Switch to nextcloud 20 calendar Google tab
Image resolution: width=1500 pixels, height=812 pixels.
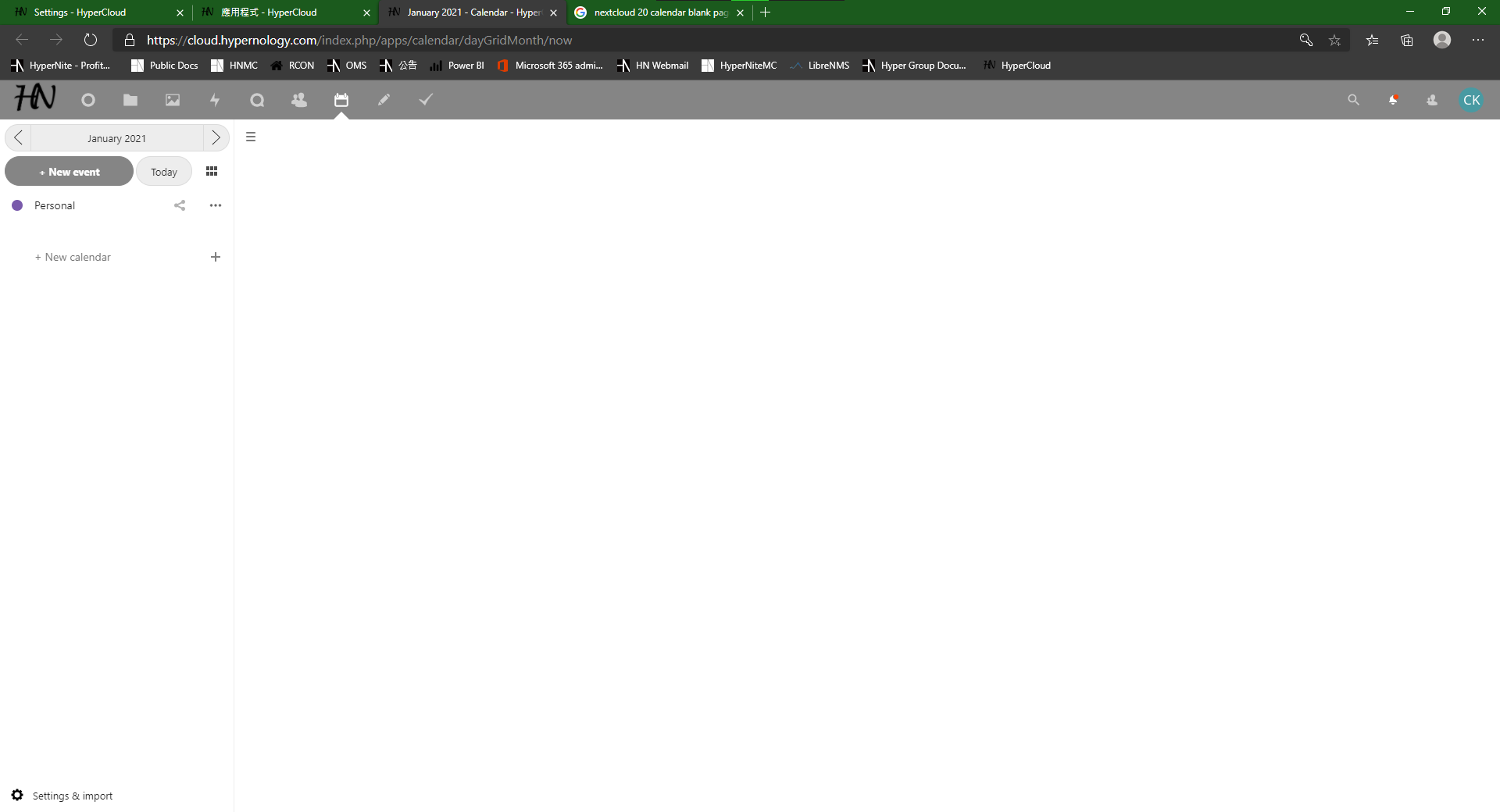click(660, 12)
